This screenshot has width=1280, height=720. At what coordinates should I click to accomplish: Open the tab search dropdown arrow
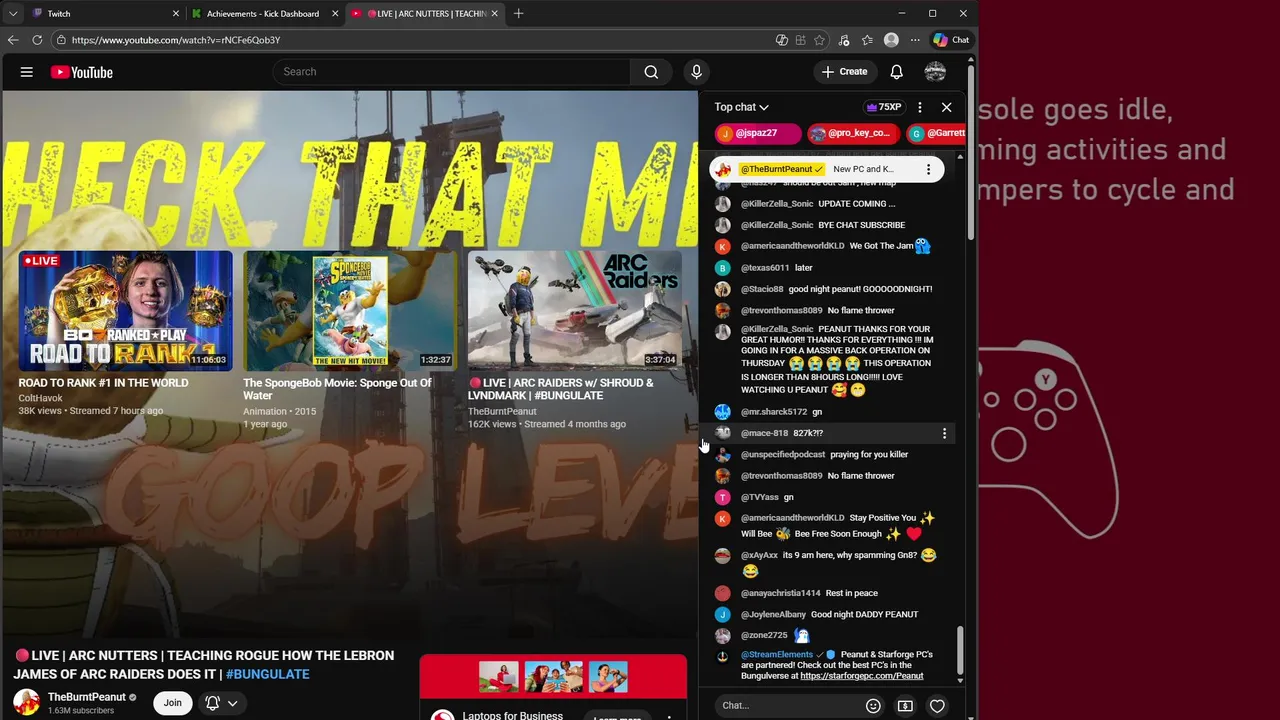click(12, 14)
